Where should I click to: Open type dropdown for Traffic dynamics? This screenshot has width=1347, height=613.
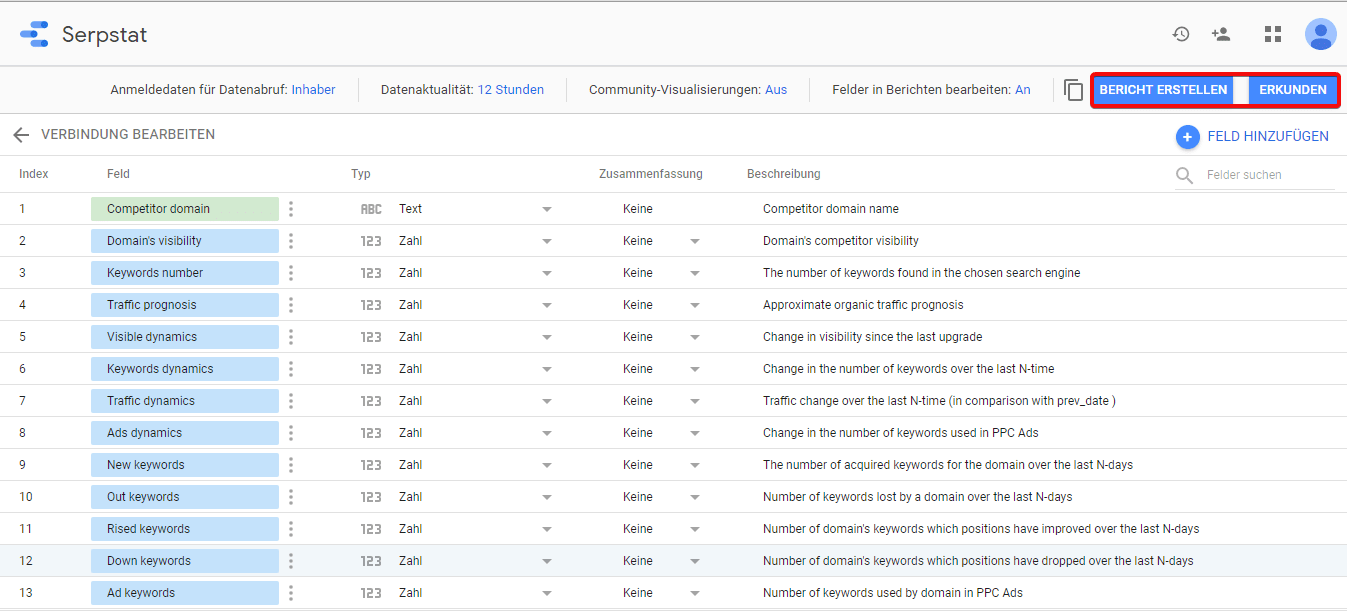[x=547, y=401]
